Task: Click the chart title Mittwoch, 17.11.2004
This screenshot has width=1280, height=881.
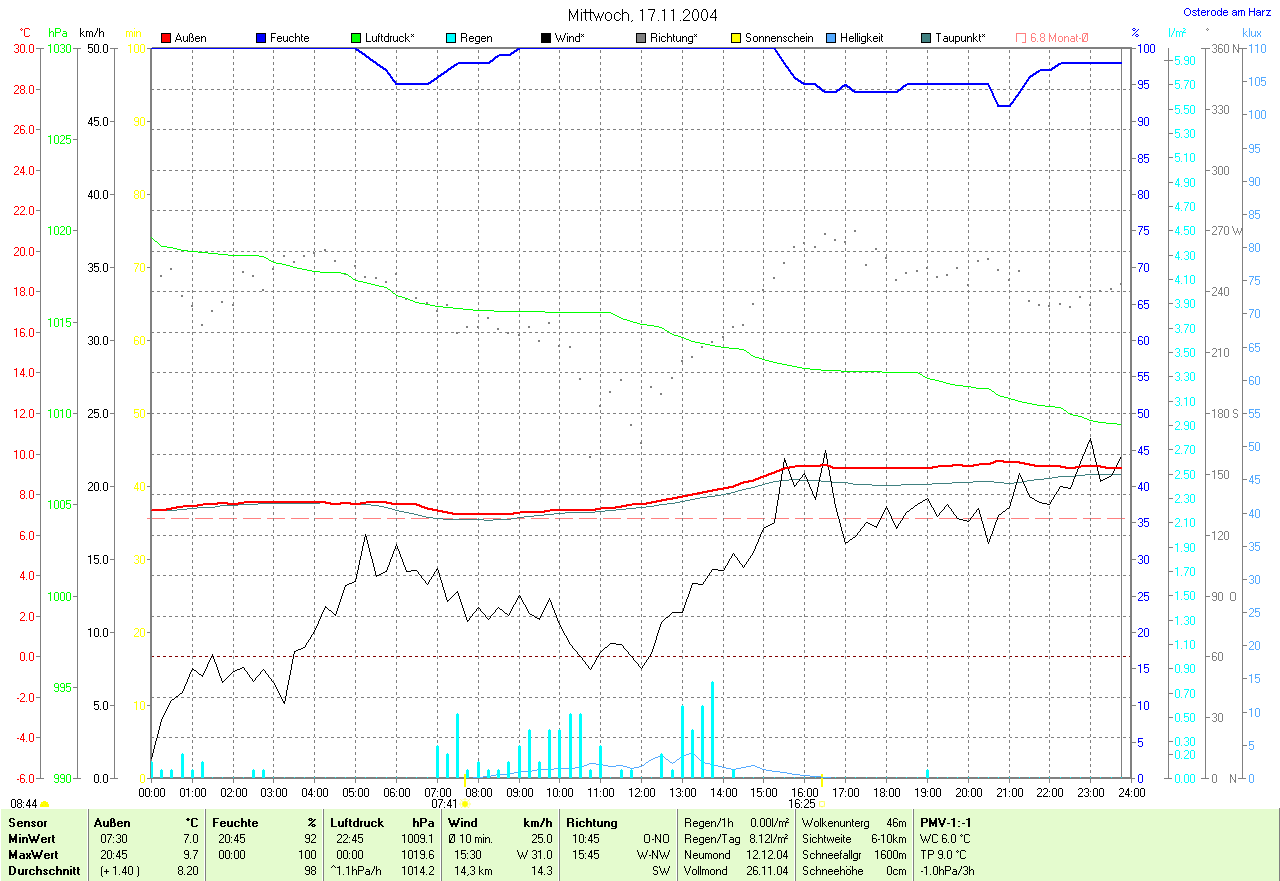Action: (642, 15)
